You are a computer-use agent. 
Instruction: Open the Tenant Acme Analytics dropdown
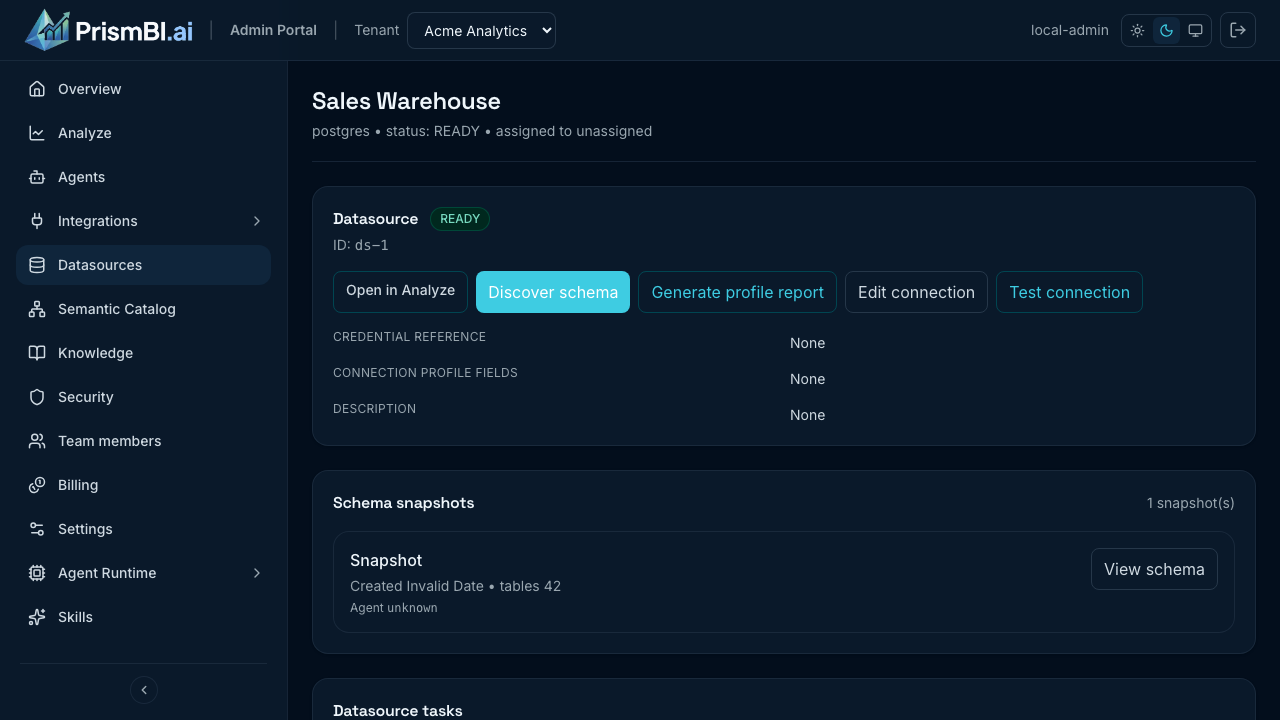coord(481,30)
